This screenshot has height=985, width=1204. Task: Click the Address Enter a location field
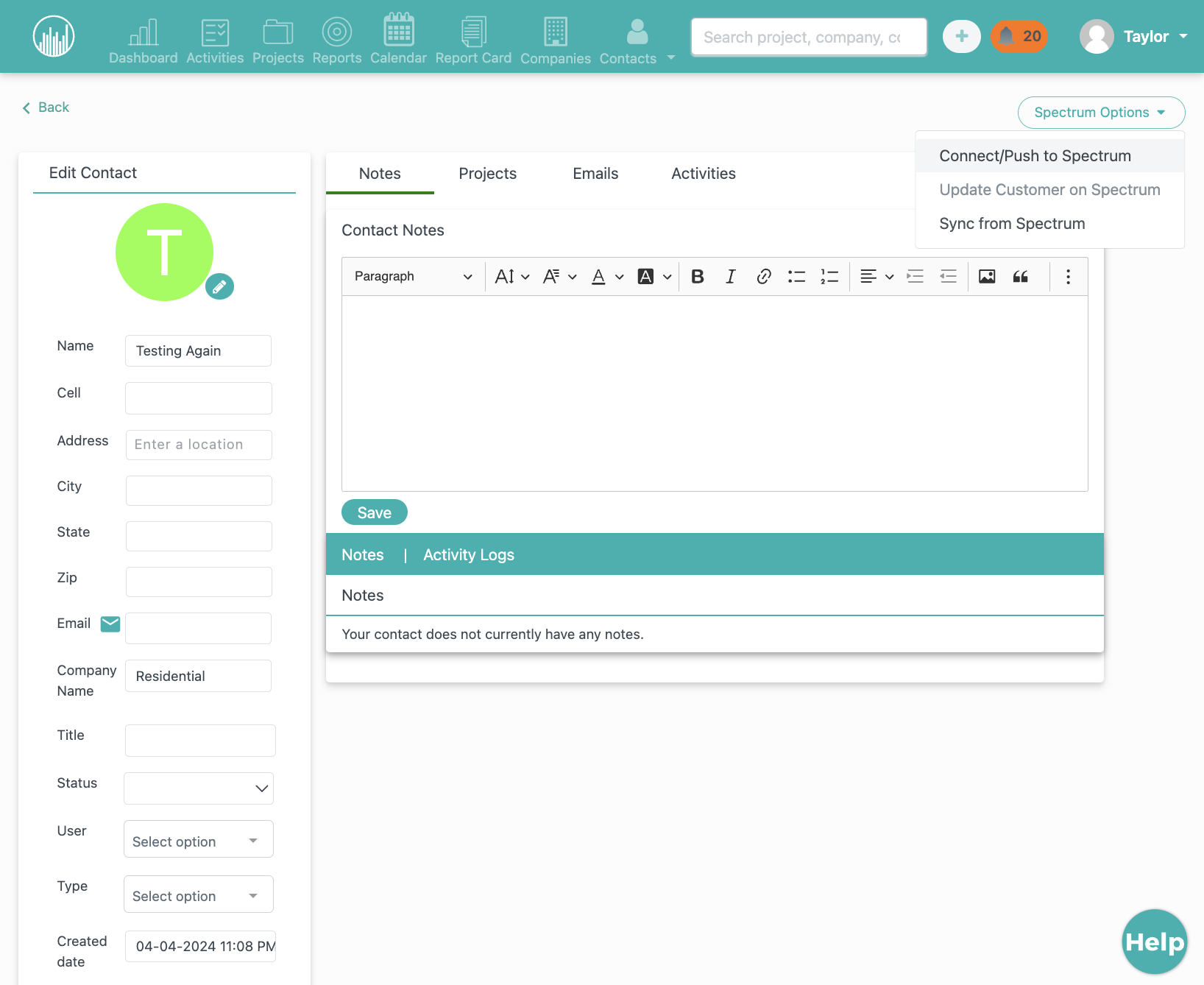pos(199,445)
